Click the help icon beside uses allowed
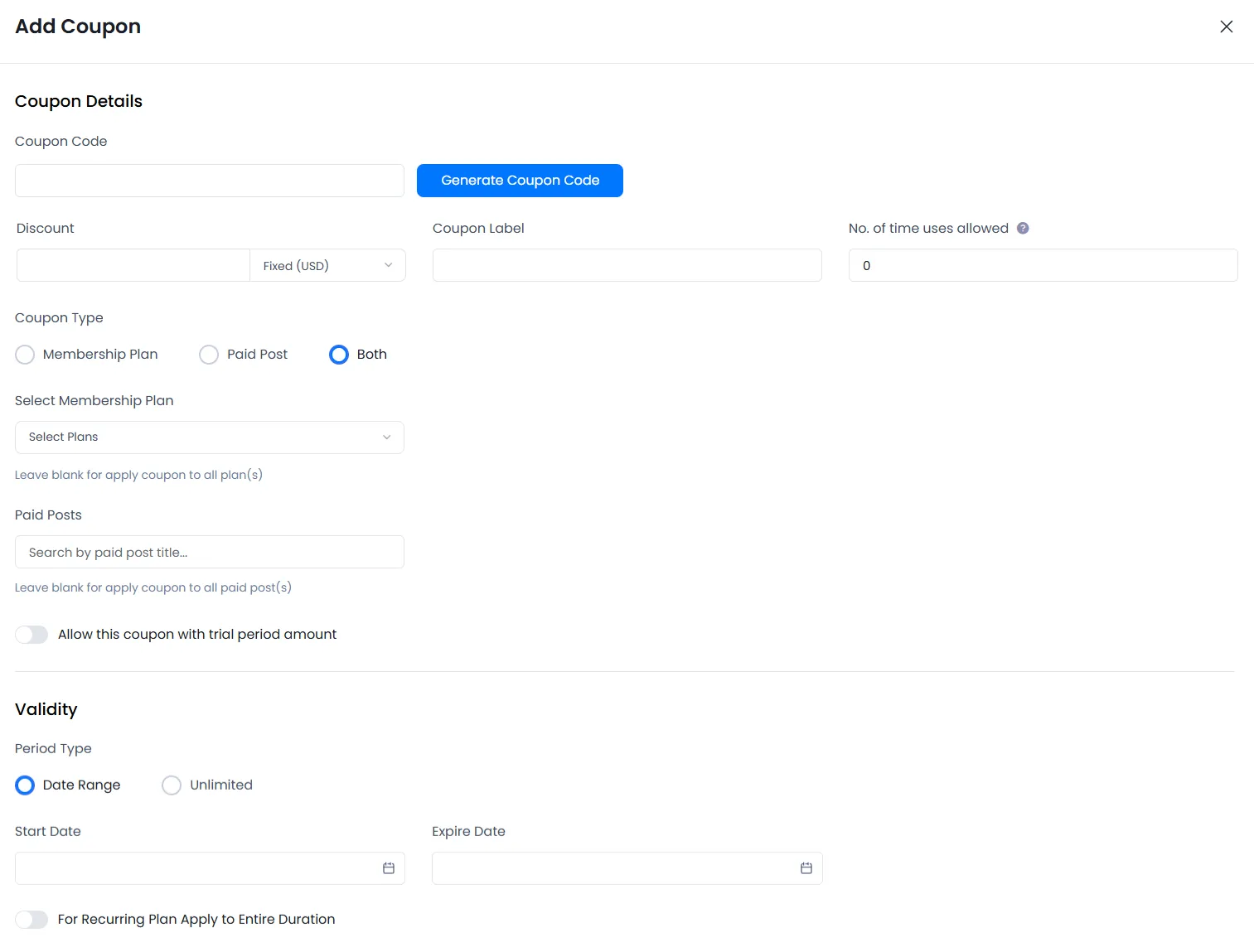The image size is (1254, 952). tap(1023, 228)
